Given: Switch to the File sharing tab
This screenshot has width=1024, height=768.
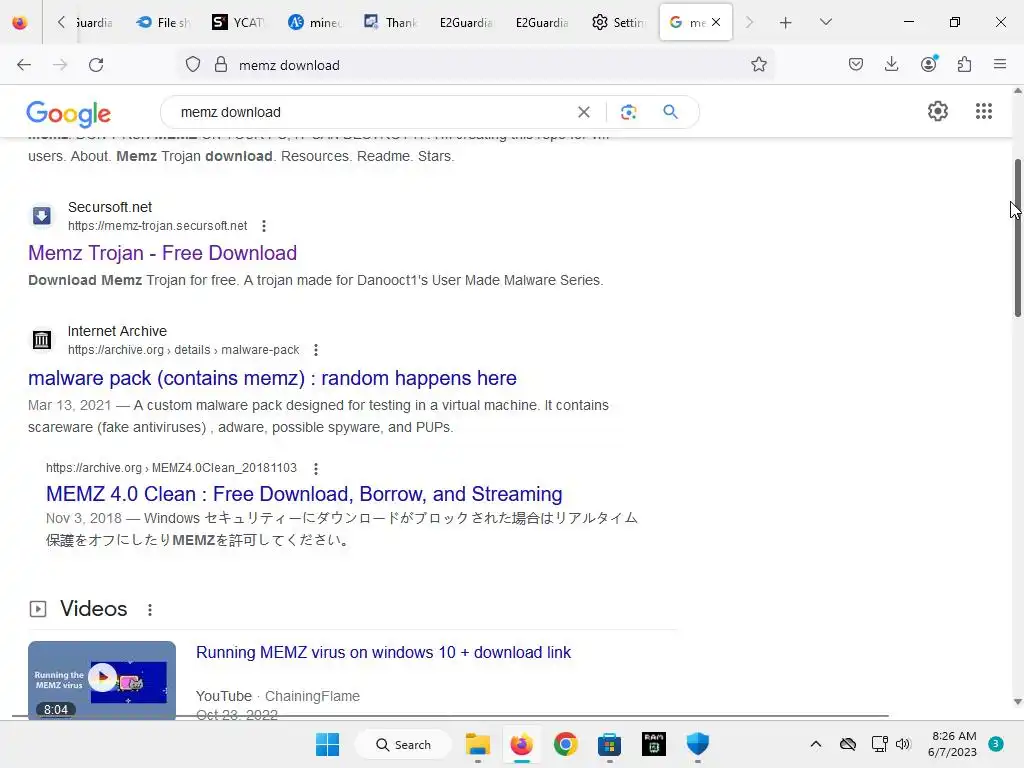Looking at the screenshot, I should coord(163,23).
